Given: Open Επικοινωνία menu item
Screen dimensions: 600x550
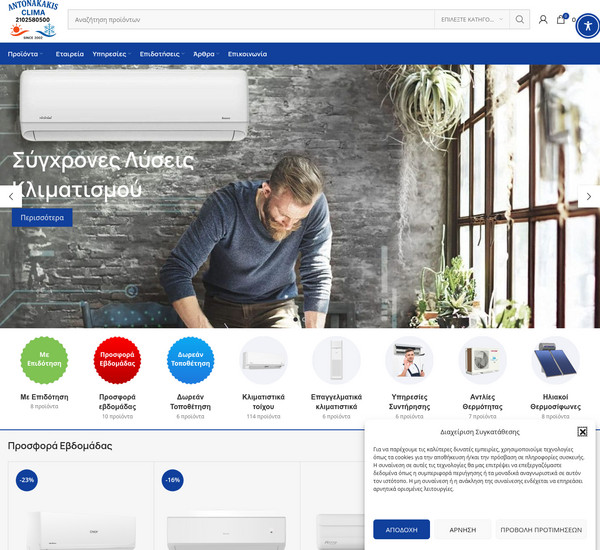Looking at the screenshot, I should tap(247, 54).
